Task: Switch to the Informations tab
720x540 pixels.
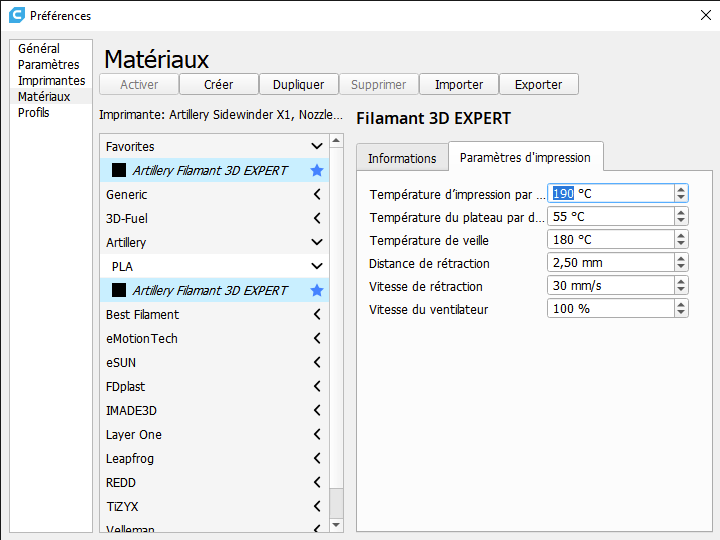Action: point(402,158)
